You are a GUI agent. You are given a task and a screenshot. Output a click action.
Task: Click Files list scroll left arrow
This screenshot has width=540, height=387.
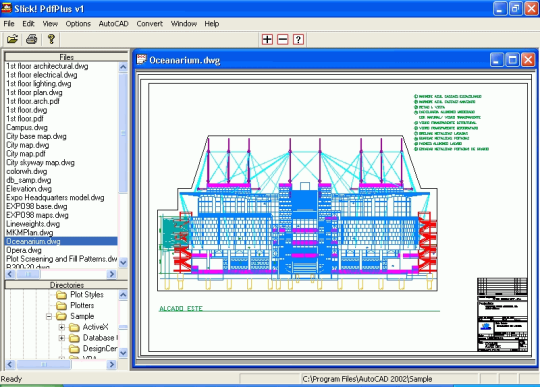point(10,274)
